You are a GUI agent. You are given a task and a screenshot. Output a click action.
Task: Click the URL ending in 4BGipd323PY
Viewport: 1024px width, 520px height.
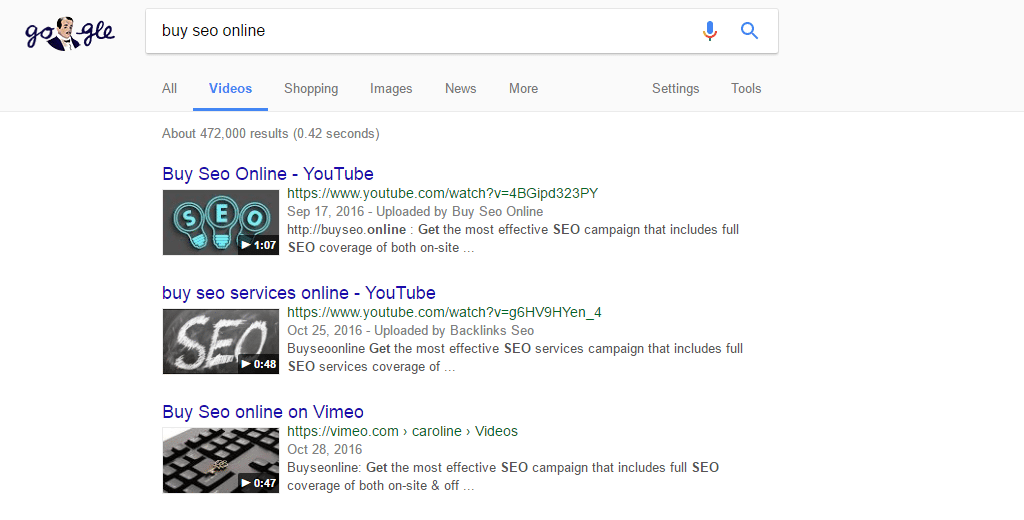(442, 193)
